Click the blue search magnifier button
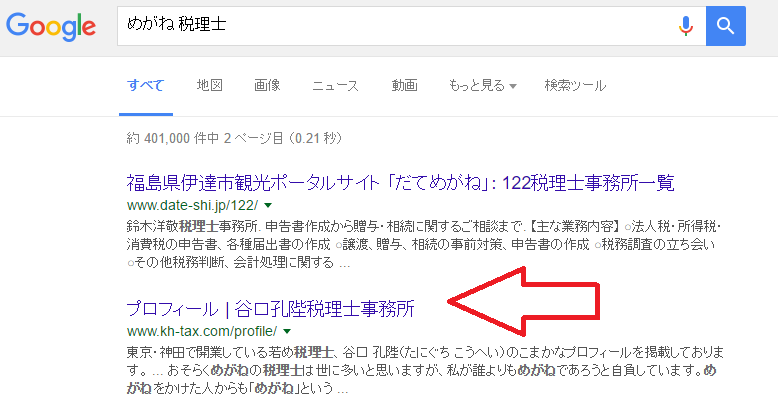The height and width of the screenshot is (410, 778). point(725,26)
